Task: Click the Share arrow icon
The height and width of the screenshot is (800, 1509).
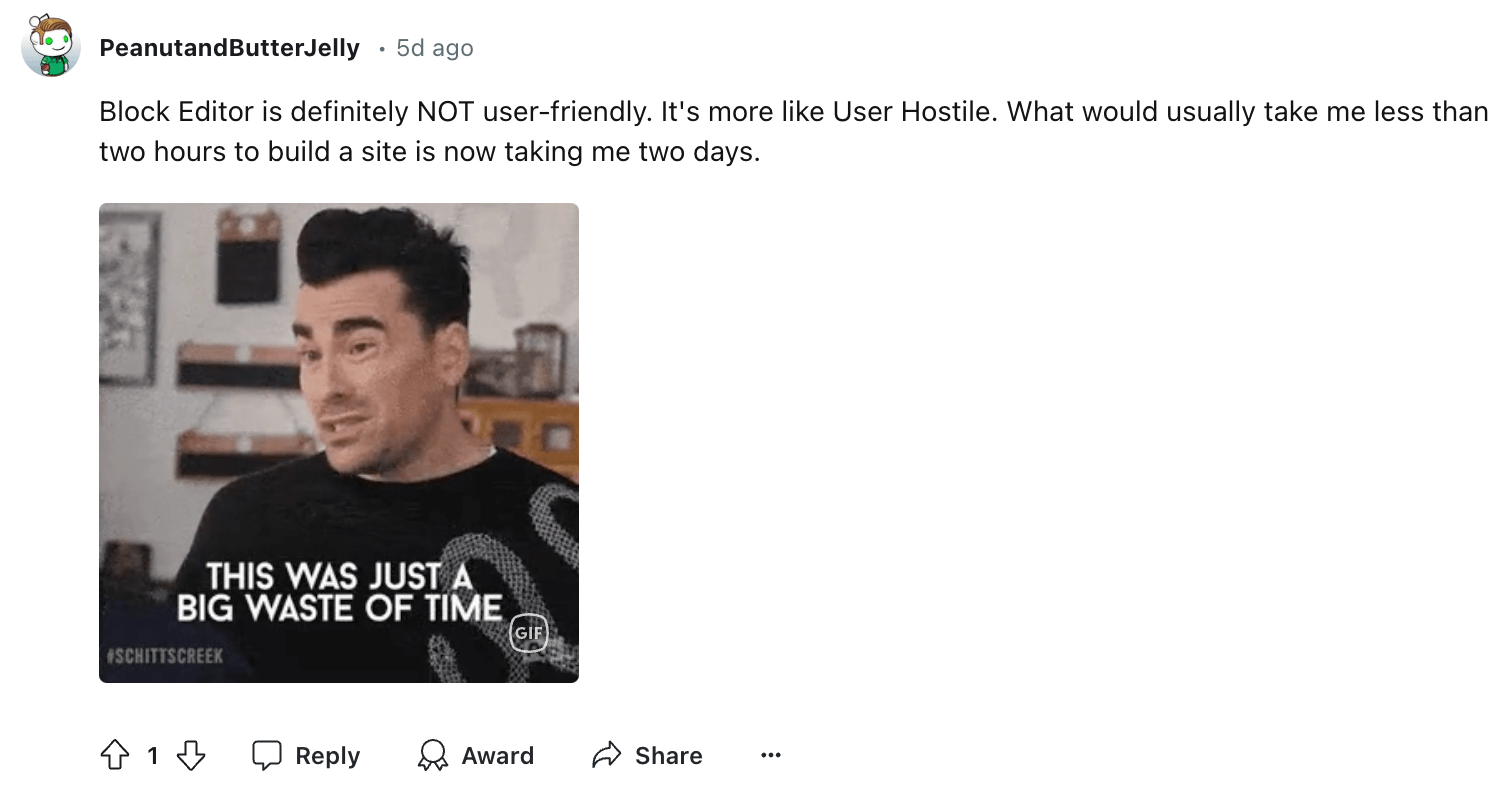Action: coord(606,755)
